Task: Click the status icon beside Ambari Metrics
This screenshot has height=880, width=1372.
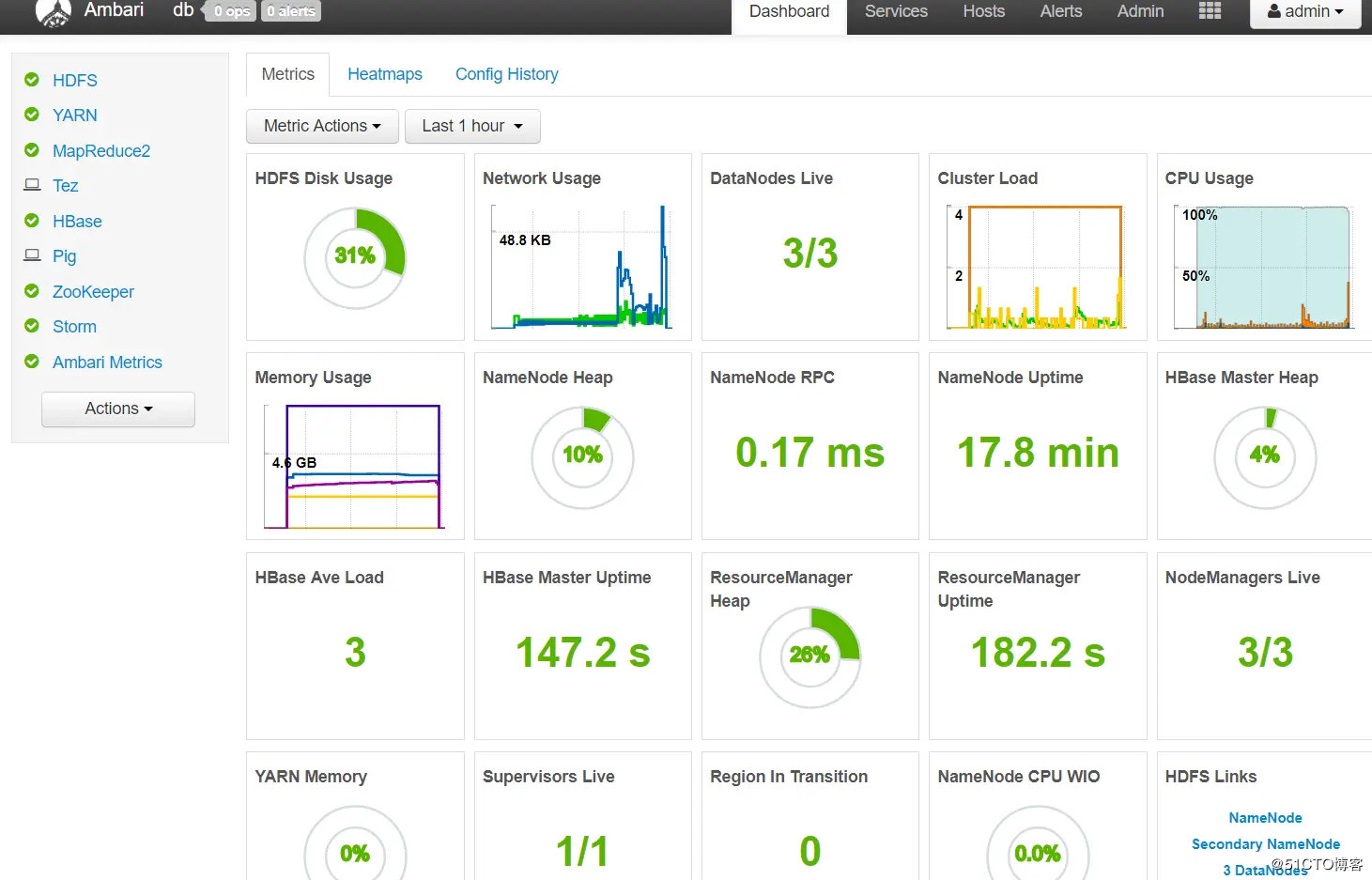Action: pos(32,362)
